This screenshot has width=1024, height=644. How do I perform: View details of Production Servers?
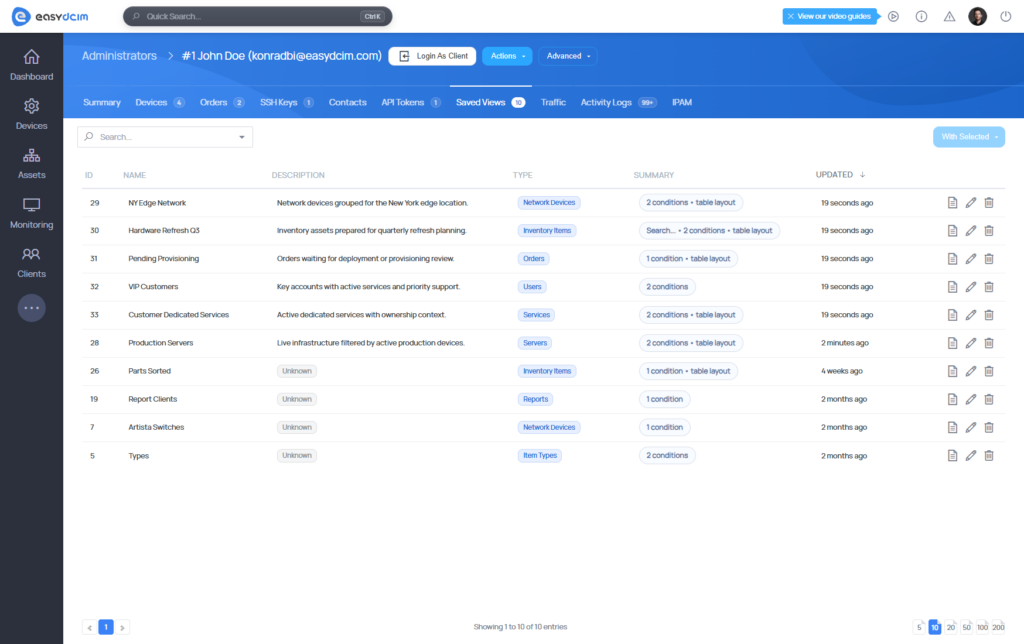click(x=952, y=343)
